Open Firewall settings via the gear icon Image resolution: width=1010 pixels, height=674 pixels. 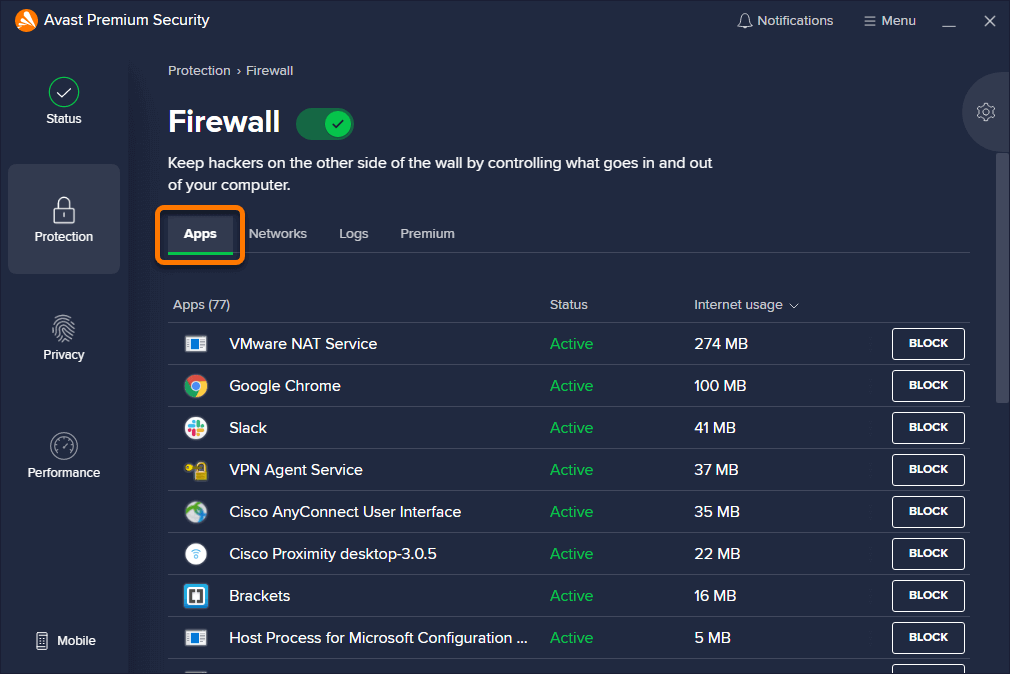tap(986, 112)
